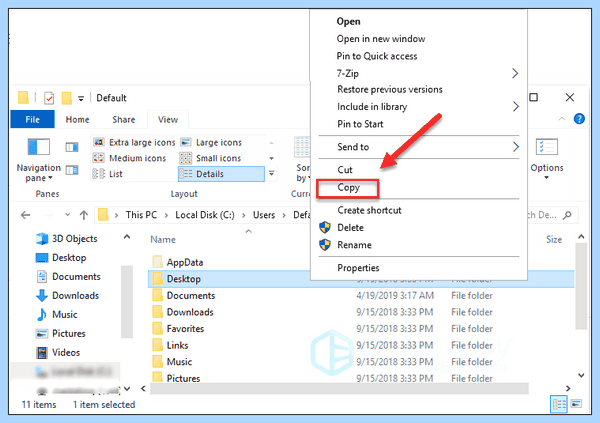This screenshot has height=423, width=600.
Task: Open Videos in navigation pane
Action: click(x=58, y=352)
